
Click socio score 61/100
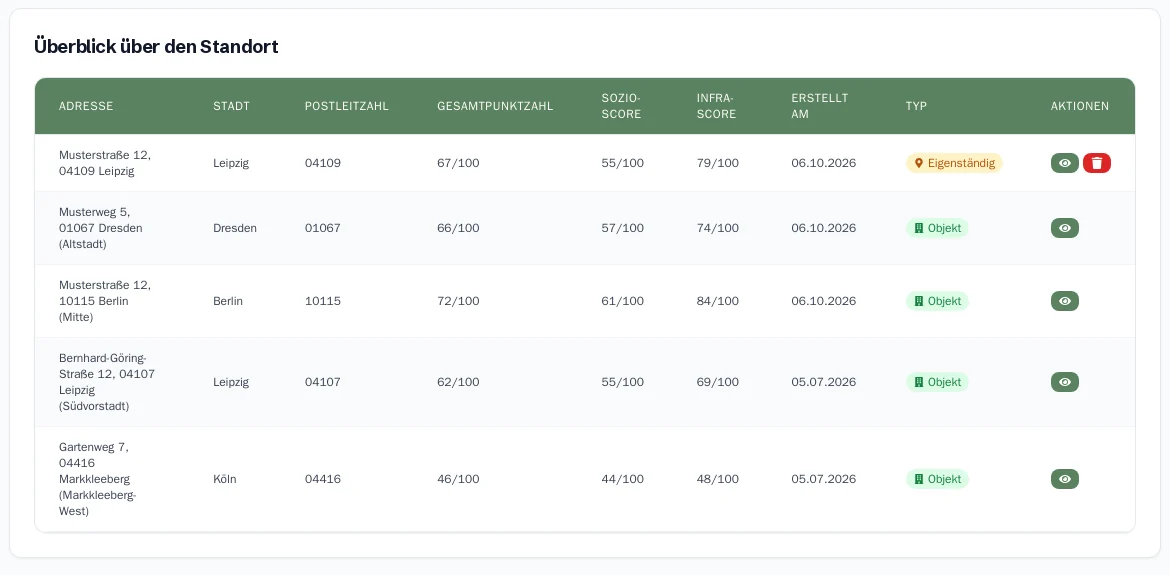(x=622, y=301)
